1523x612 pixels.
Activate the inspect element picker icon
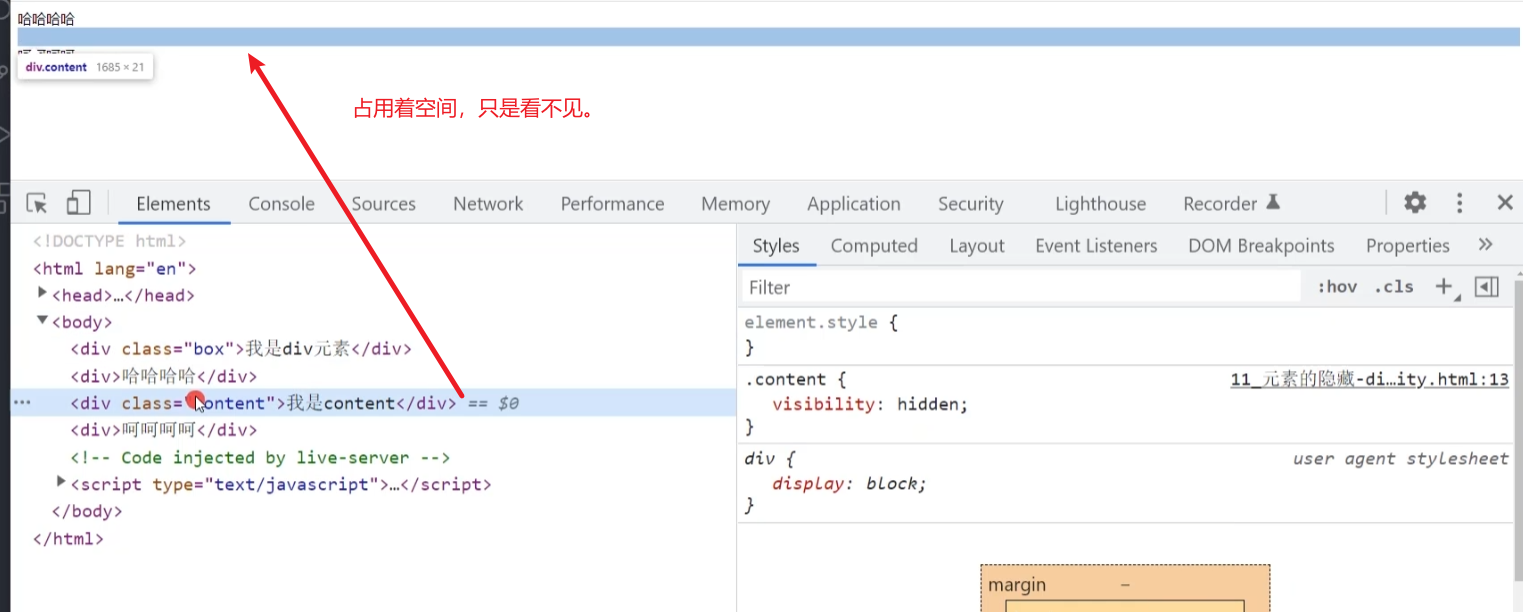pos(37,203)
